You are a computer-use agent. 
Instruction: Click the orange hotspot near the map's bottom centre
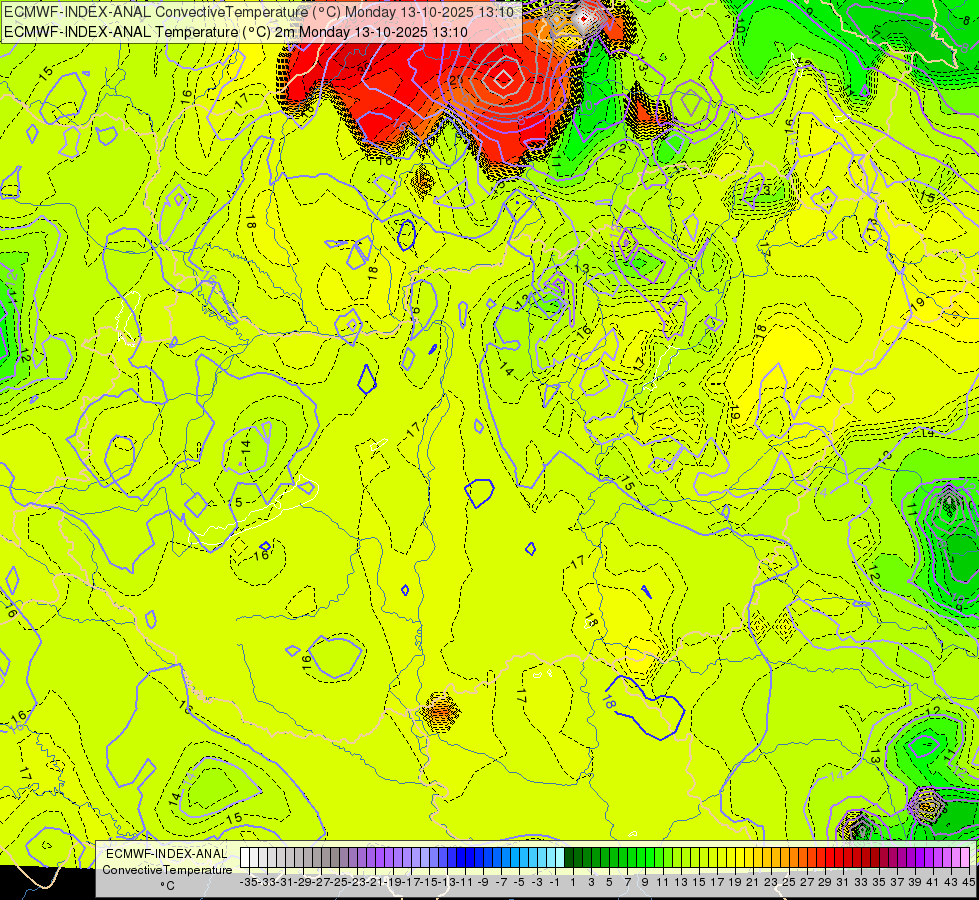(440, 711)
